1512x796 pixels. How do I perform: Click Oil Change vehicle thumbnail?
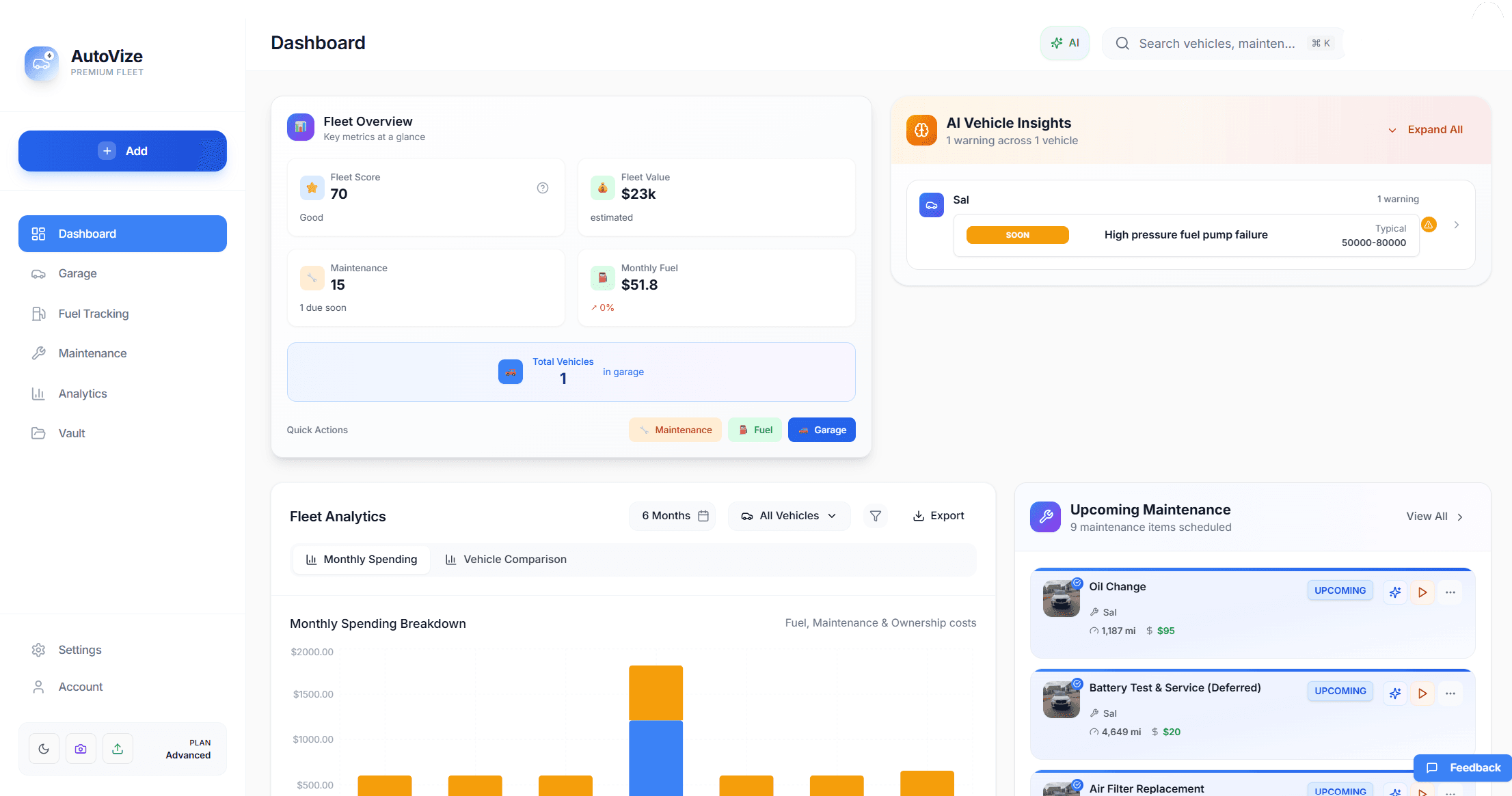pyautogui.click(x=1062, y=599)
